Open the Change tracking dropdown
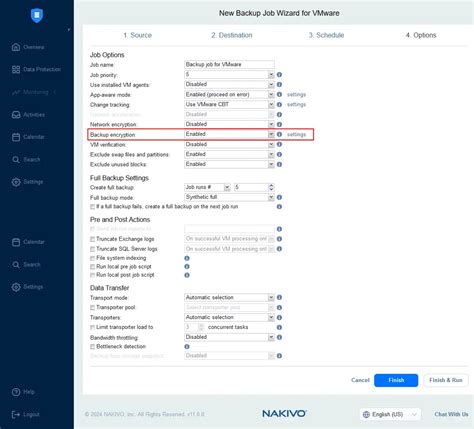The height and width of the screenshot is (429, 474). pos(229,105)
